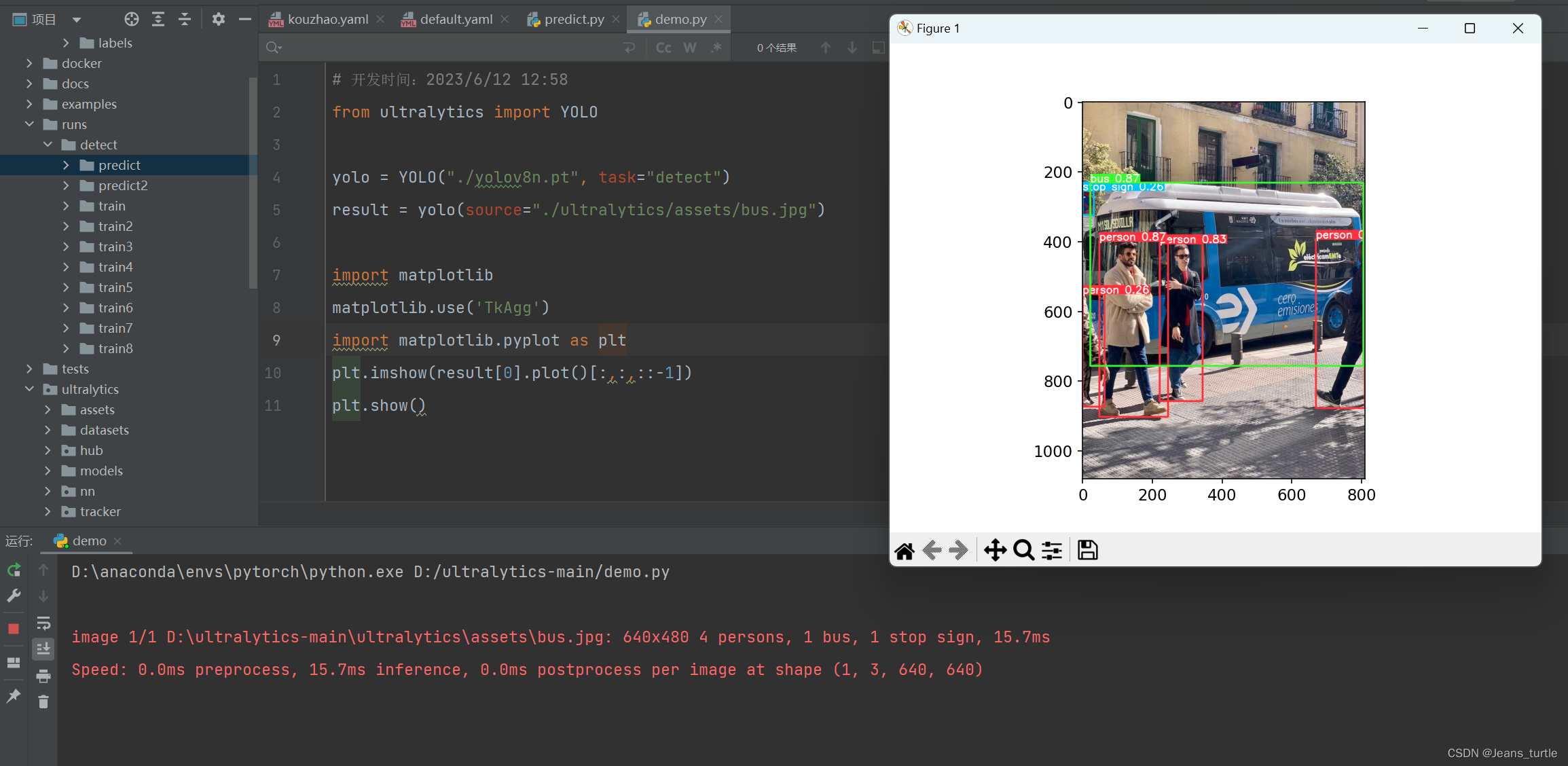Select the train8 folder in tree

click(x=115, y=348)
